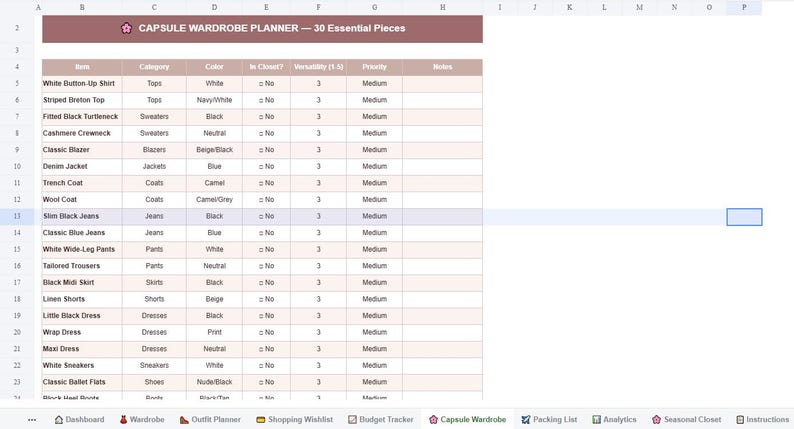Viewport: 794px width, 429px height.
Task: Click the Nude/Black color cell
Action: (214, 382)
